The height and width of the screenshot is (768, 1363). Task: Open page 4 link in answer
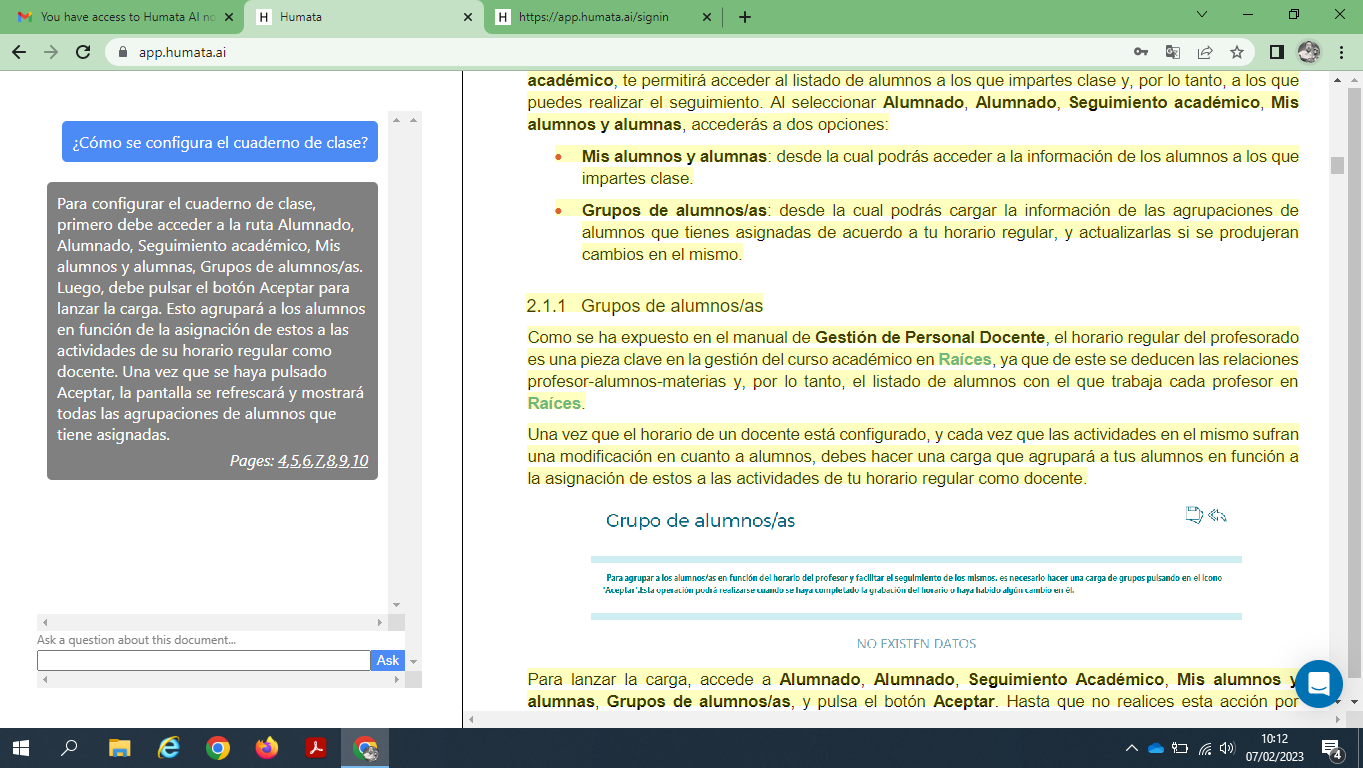[282, 461]
